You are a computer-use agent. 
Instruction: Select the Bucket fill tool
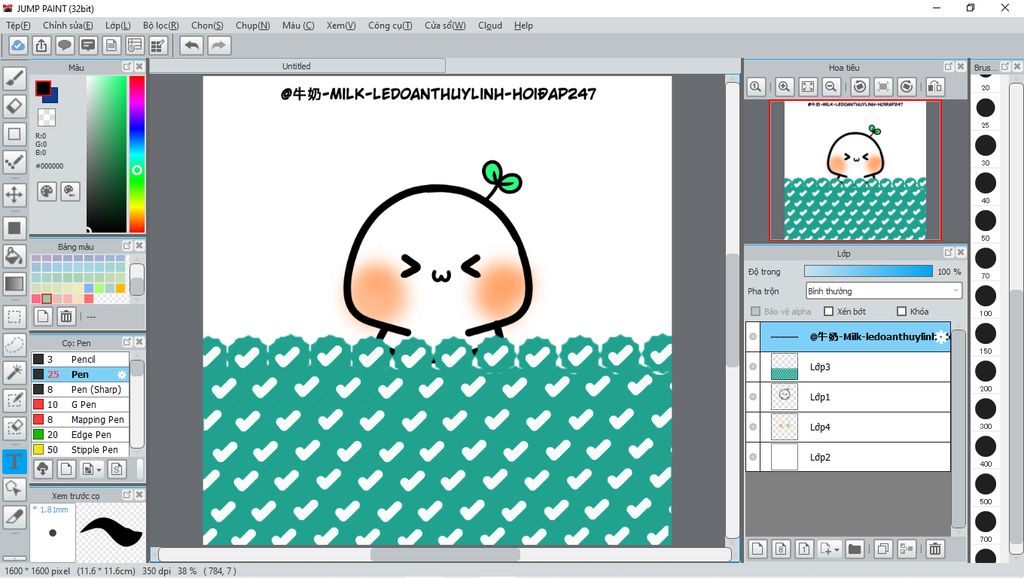(14, 255)
